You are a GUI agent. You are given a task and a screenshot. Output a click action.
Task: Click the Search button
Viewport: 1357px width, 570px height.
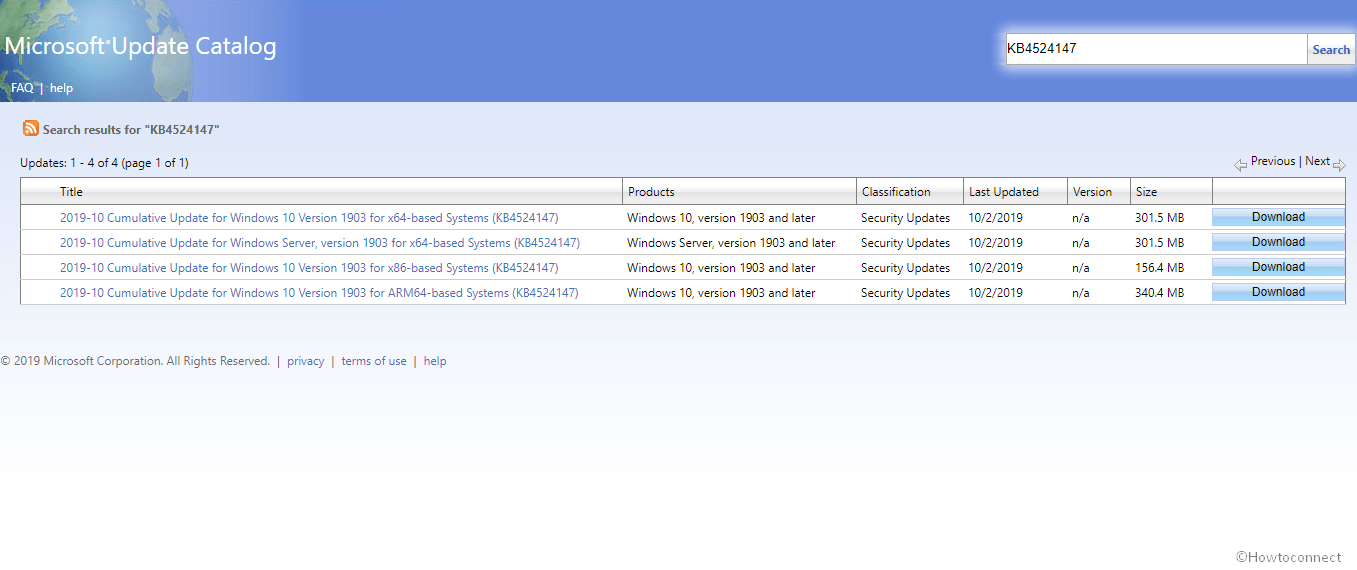click(1331, 49)
